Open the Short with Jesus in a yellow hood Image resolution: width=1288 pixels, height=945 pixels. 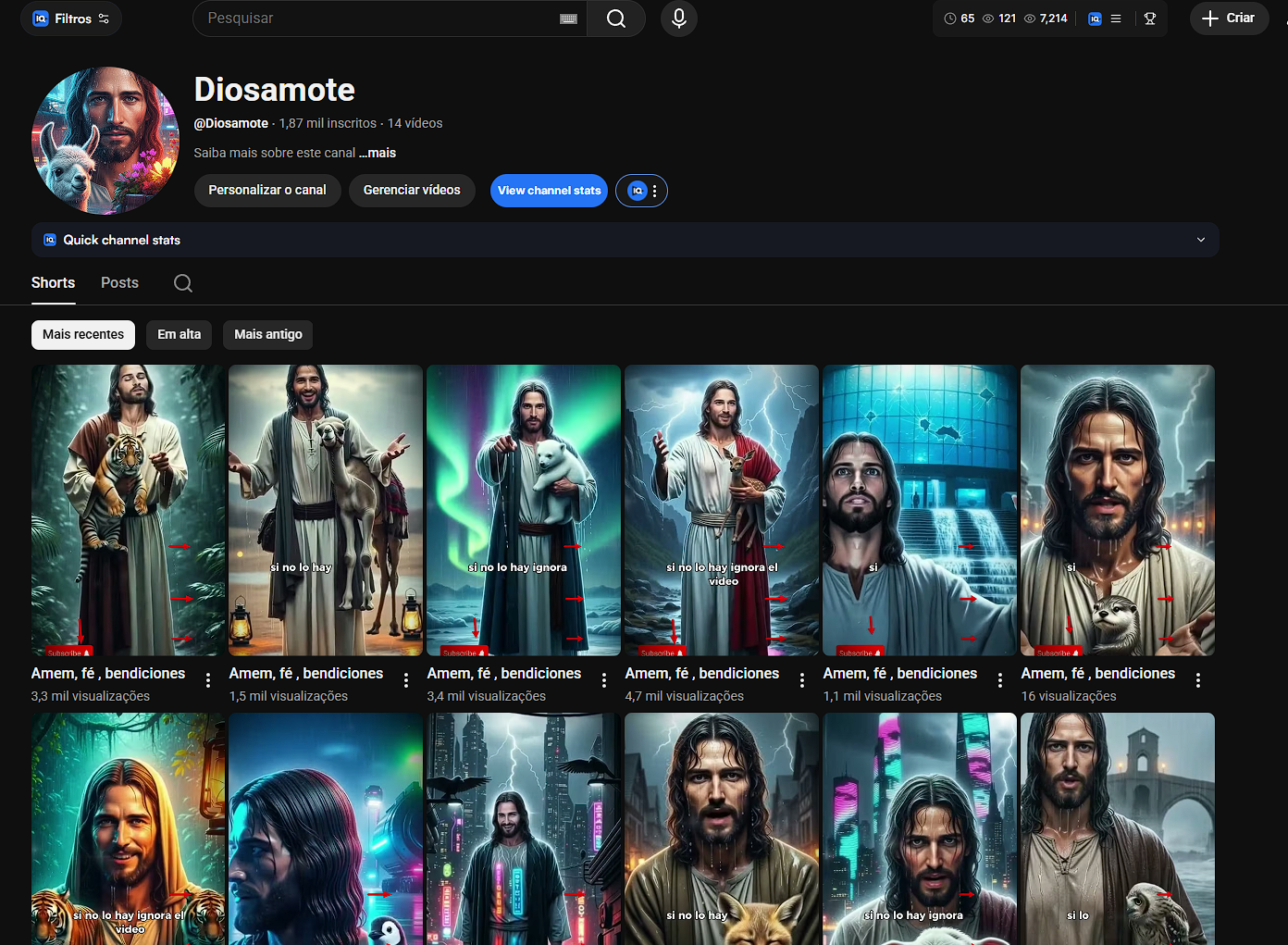click(x=129, y=829)
